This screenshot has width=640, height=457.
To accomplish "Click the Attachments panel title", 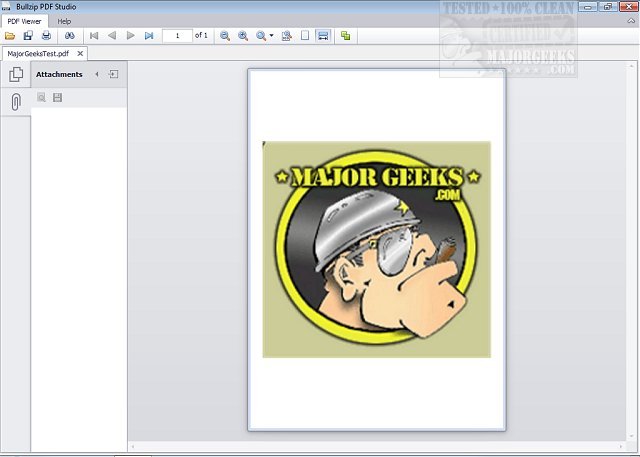I will coord(59,74).
